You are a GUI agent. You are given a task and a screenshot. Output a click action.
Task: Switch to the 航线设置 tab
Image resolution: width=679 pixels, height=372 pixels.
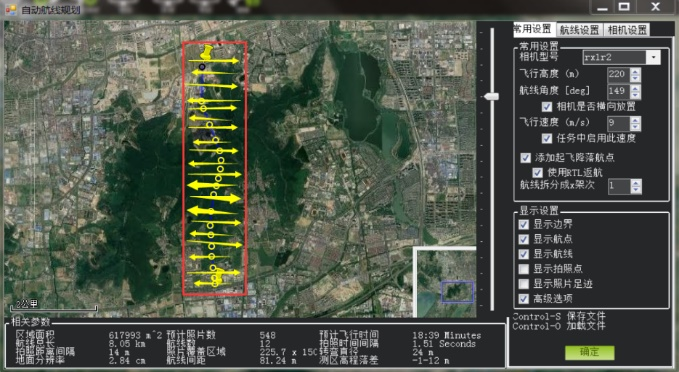579,30
